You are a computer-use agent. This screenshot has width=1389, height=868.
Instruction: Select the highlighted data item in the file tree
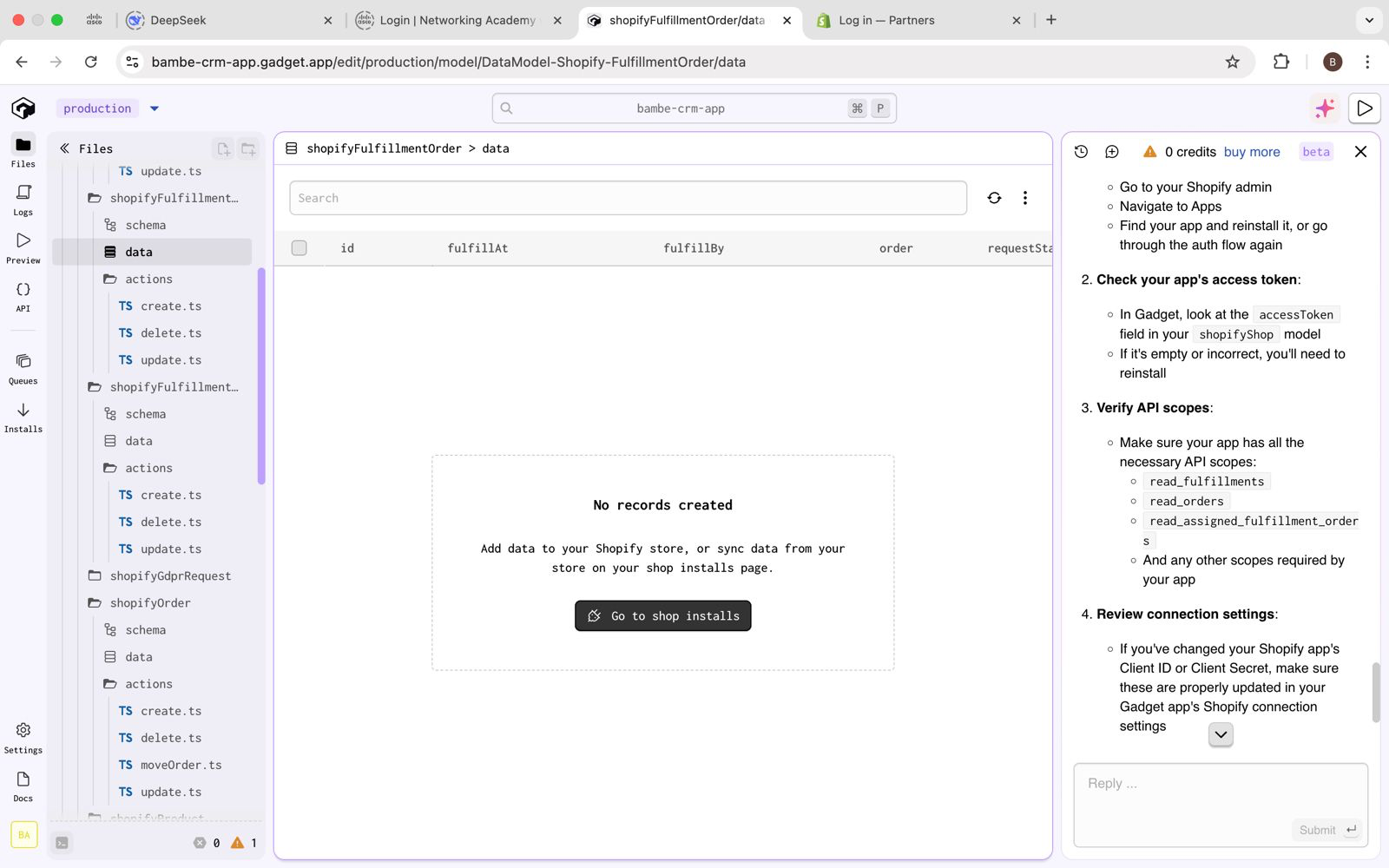pyautogui.click(x=152, y=252)
